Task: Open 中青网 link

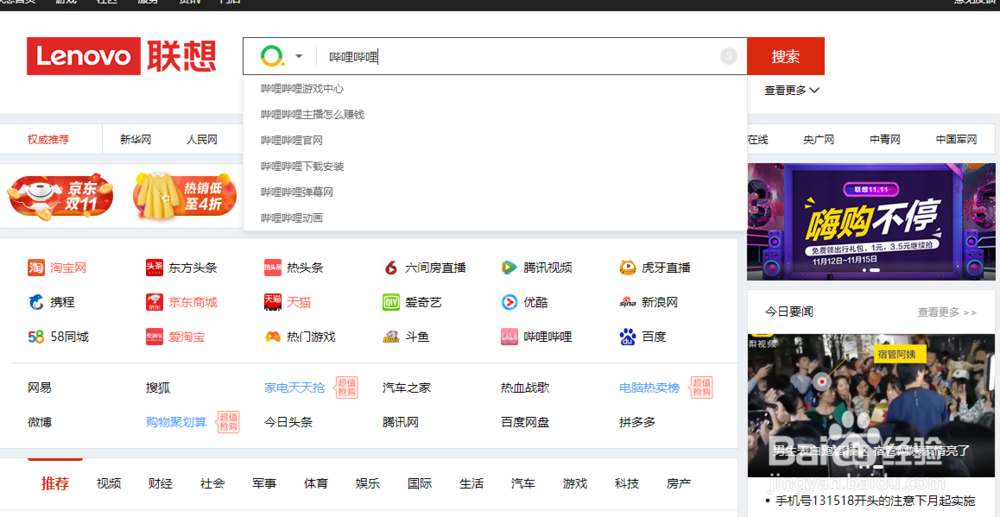Action: pyautogui.click(x=885, y=140)
